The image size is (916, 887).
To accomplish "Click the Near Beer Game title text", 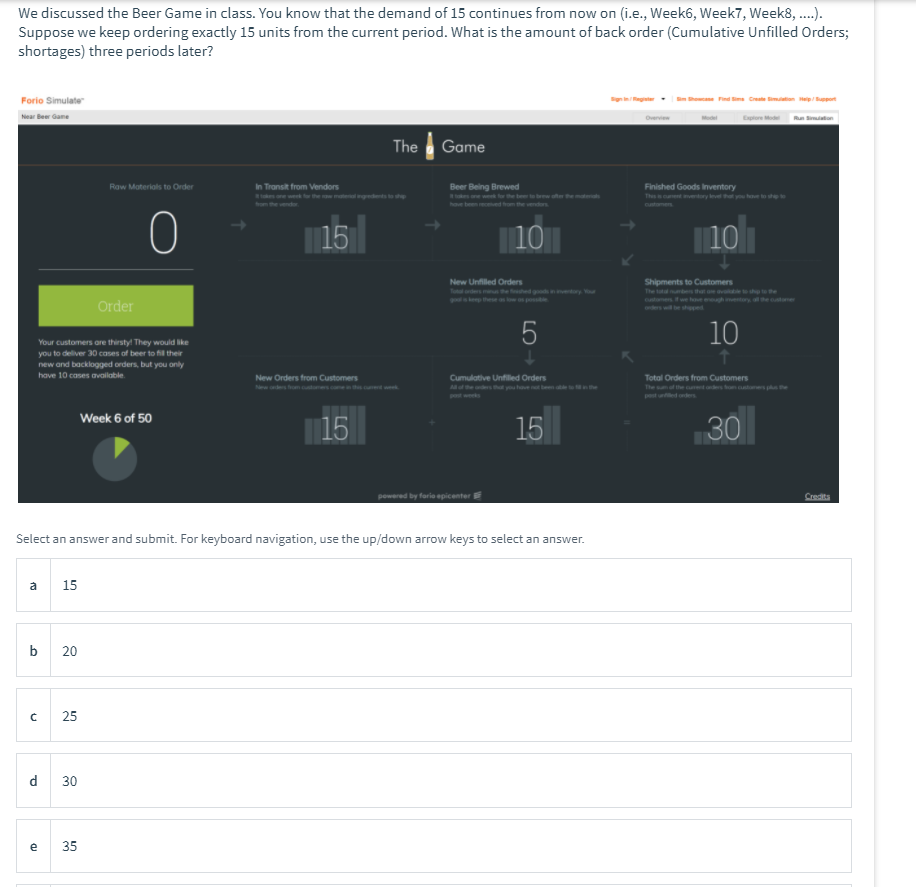I will point(45,117).
